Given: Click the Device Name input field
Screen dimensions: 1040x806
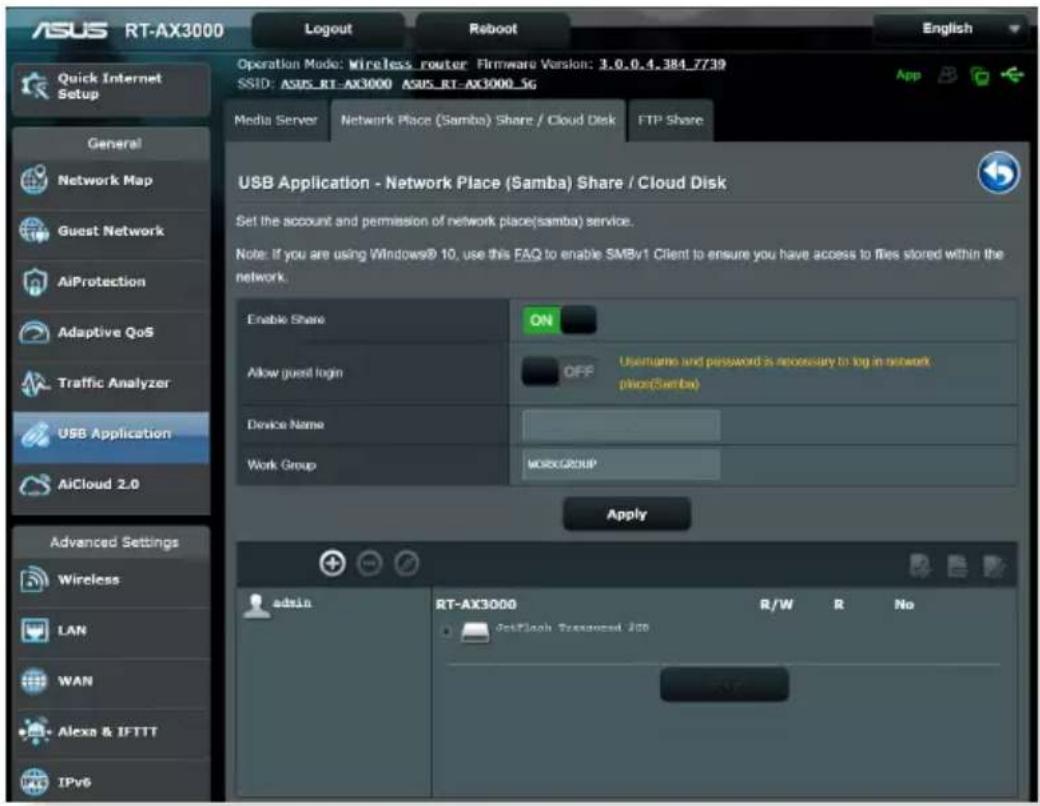Looking at the screenshot, I should [x=621, y=425].
